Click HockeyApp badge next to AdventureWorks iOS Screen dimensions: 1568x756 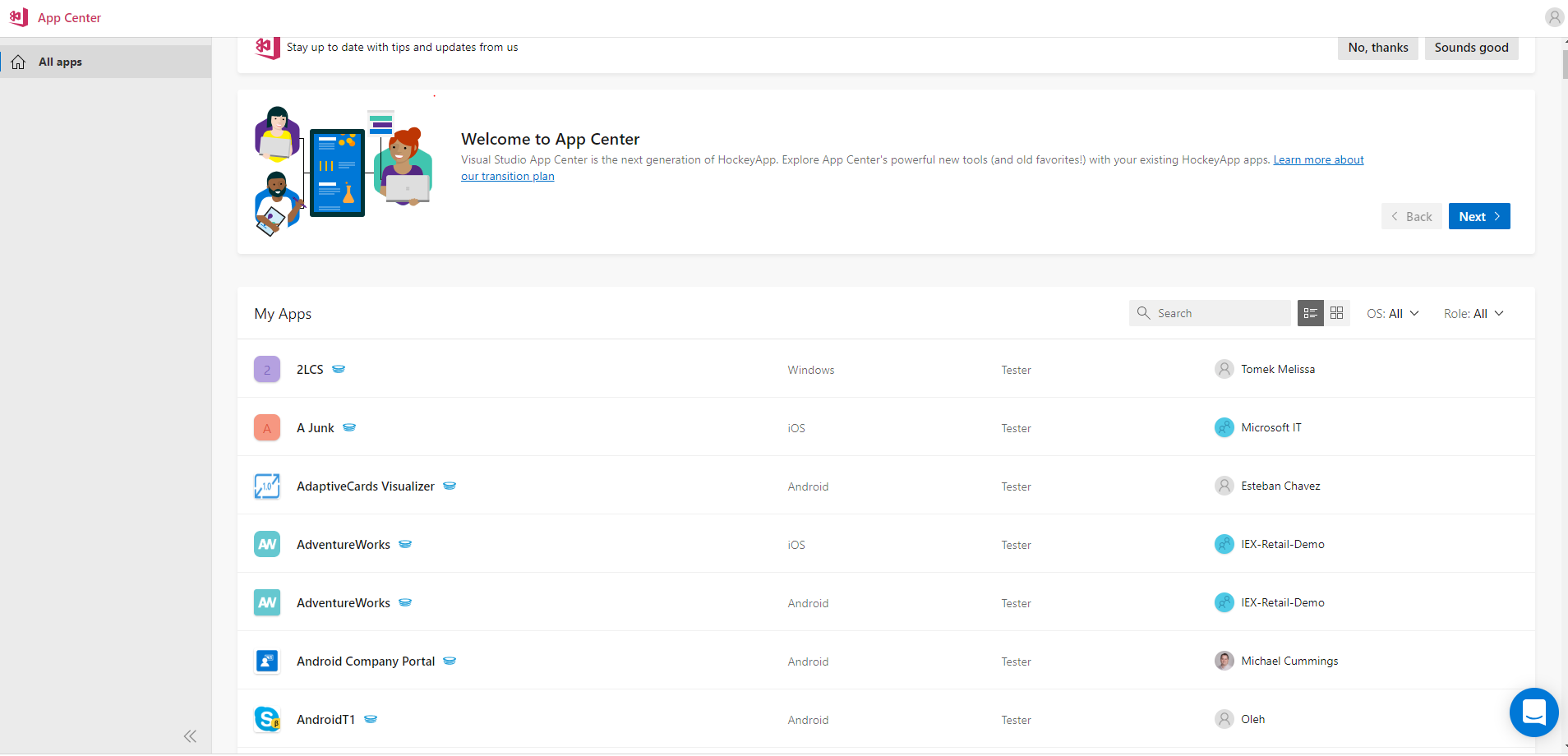coord(405,545)
